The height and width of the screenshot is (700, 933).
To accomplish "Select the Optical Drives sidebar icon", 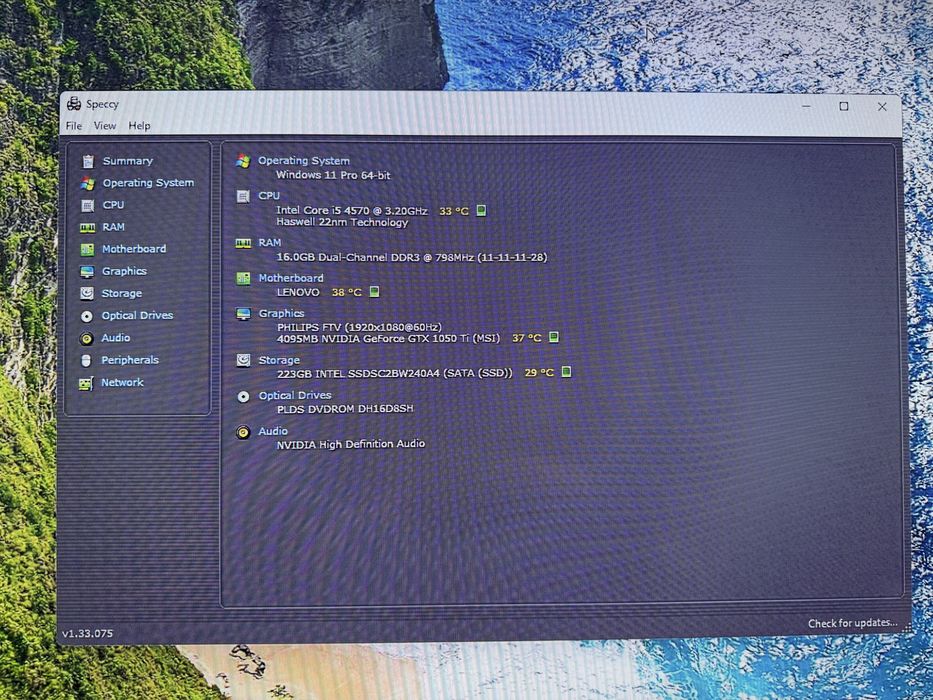I will 87,316.
